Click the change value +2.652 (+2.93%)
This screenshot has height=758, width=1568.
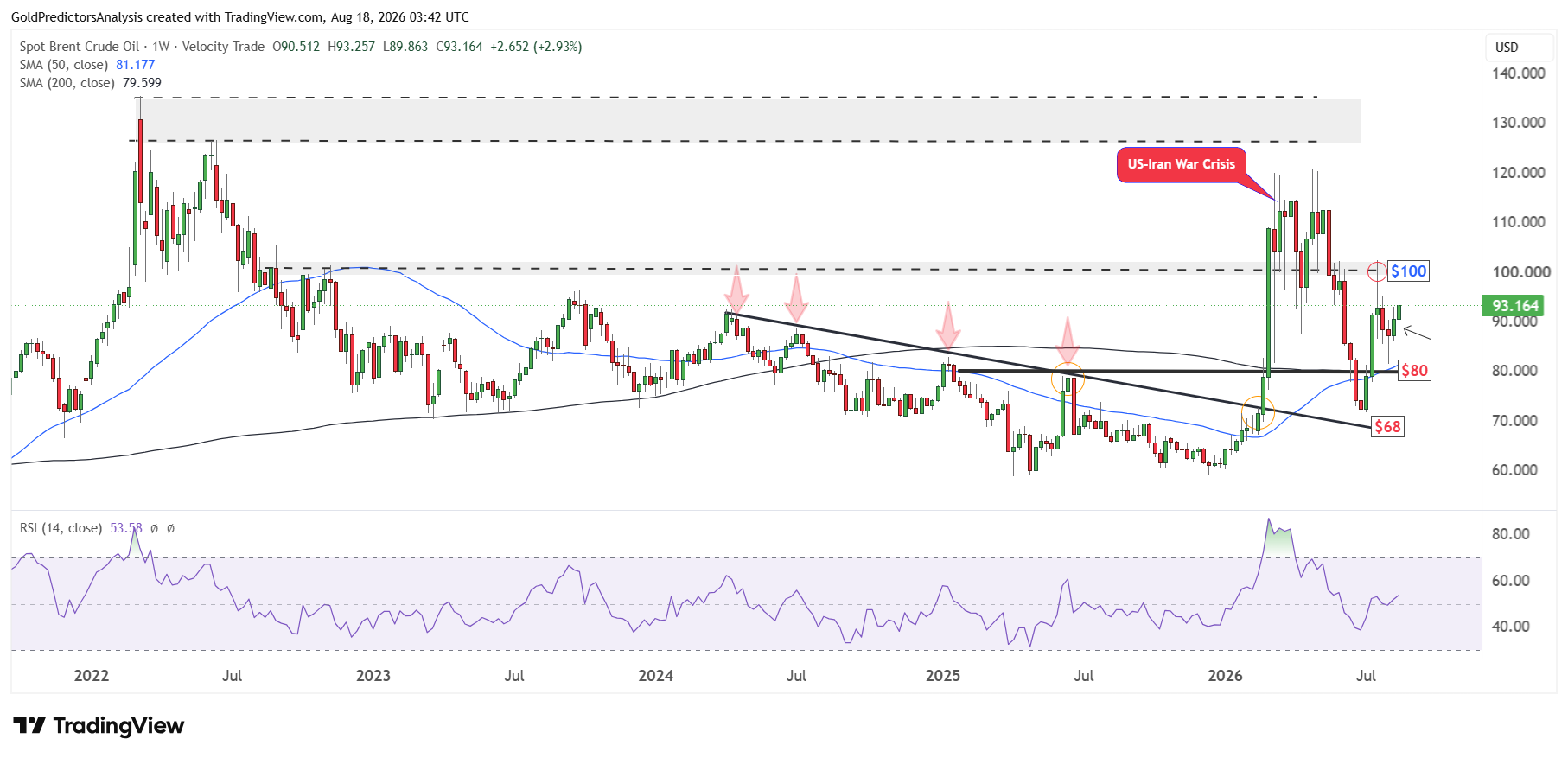(x=537, y=47)
